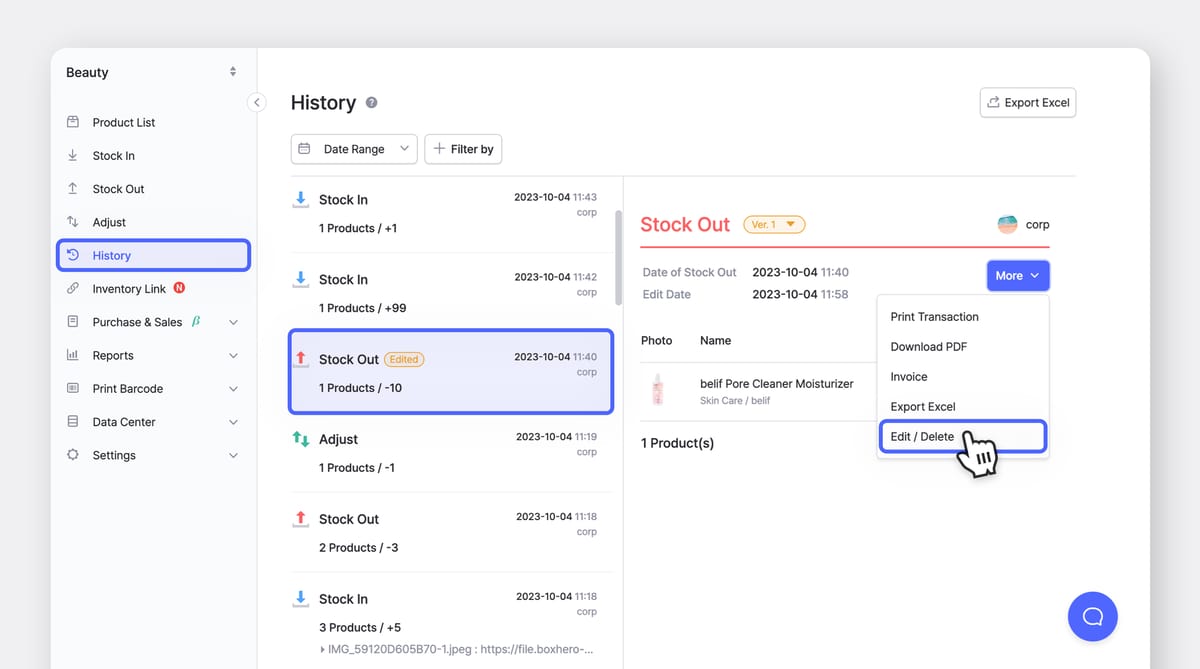Select the Stock Out sidebar icon

click(x=73, y=188)
